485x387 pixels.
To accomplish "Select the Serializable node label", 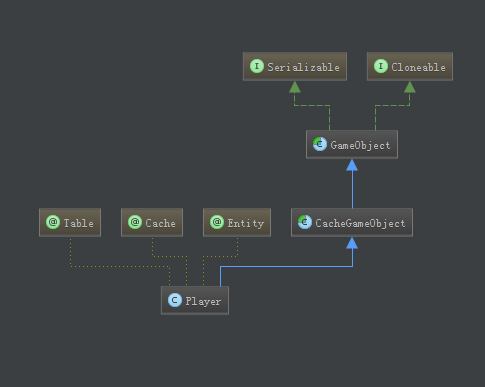I will point(303,67).
